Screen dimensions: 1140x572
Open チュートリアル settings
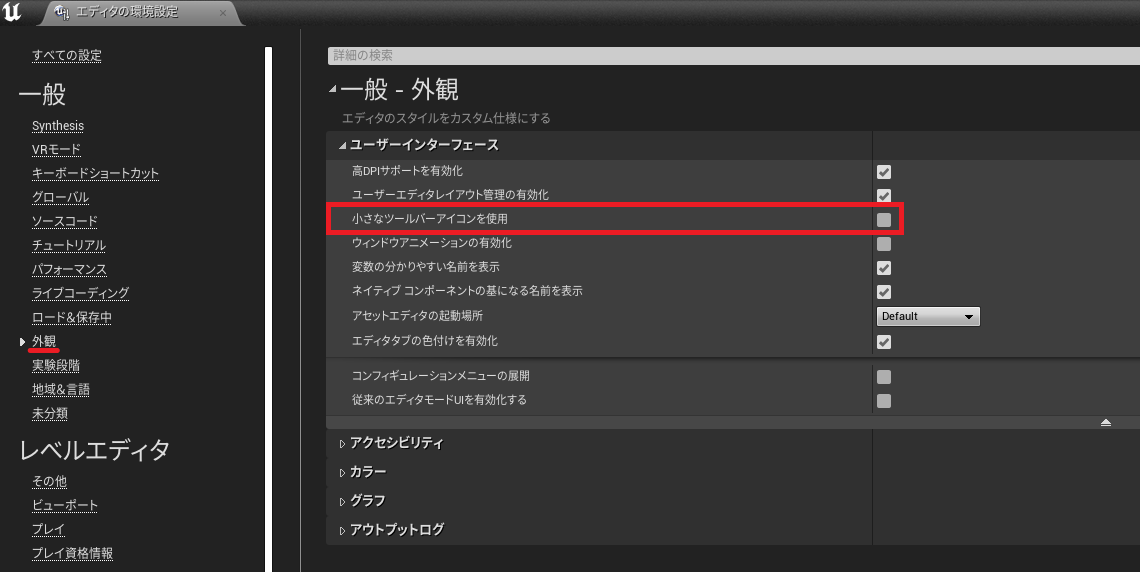coord(69,245)
